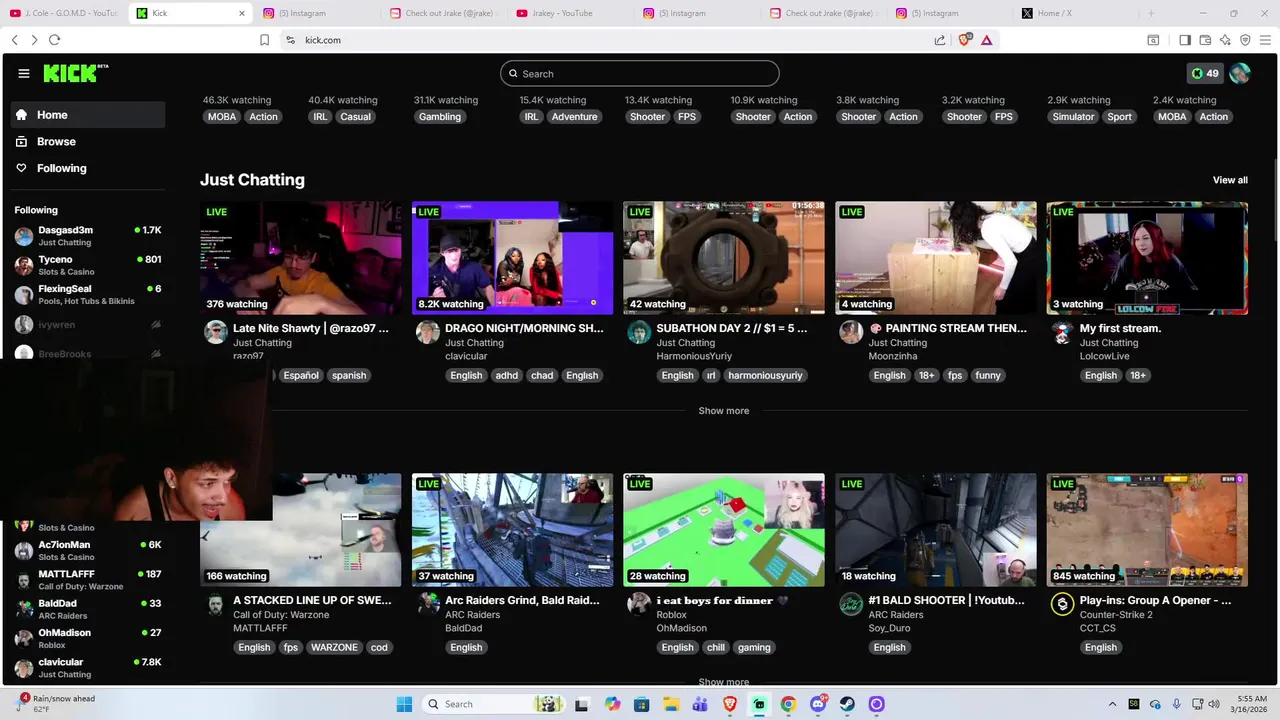Open clavicular channel in Following list
This screenshot has height=720, width=1280.
point(88,668)
